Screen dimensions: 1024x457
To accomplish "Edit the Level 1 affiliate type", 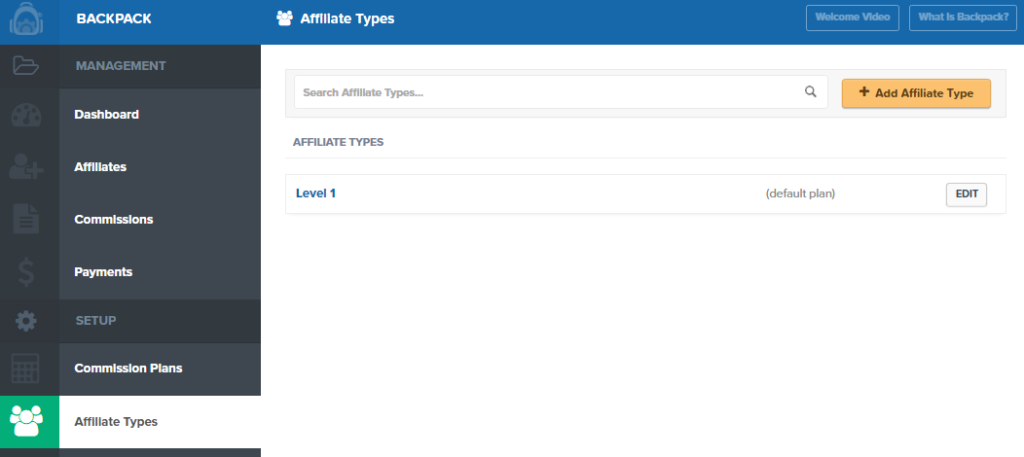I will [x=966, y=195].
